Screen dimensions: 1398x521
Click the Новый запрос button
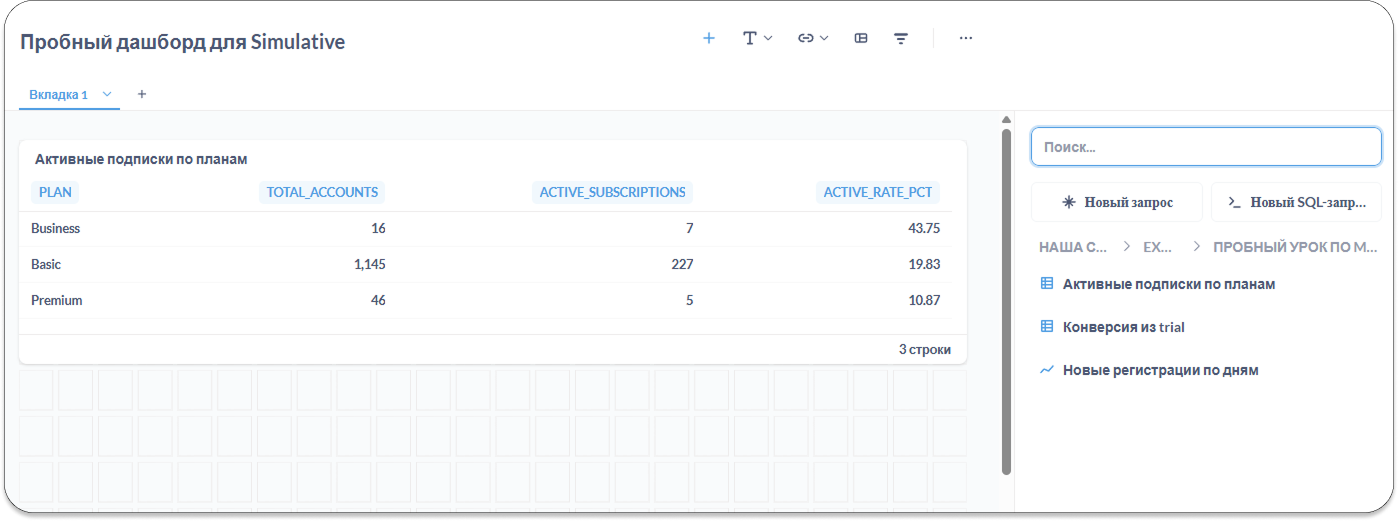[x=1116, y=202]
